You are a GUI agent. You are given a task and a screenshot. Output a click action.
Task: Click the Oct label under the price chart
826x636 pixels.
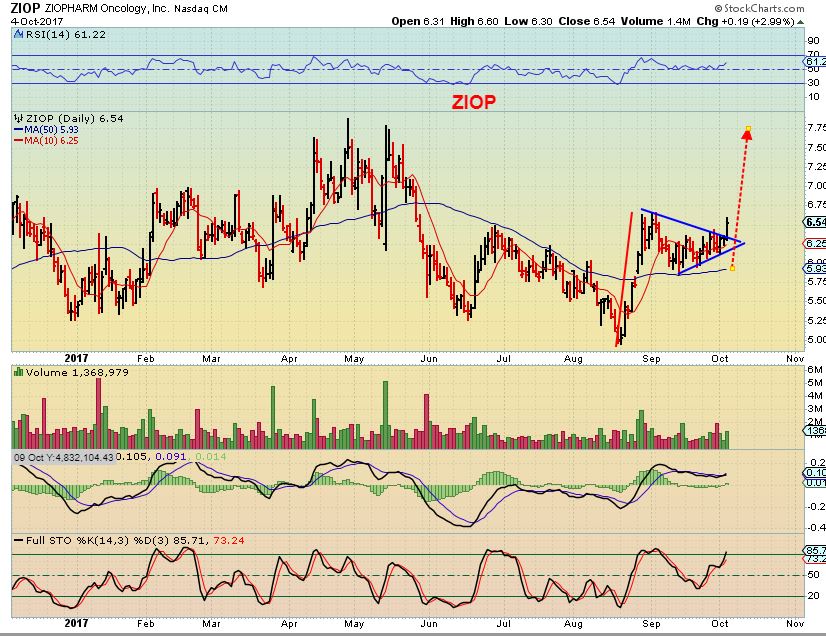point(720,359)
